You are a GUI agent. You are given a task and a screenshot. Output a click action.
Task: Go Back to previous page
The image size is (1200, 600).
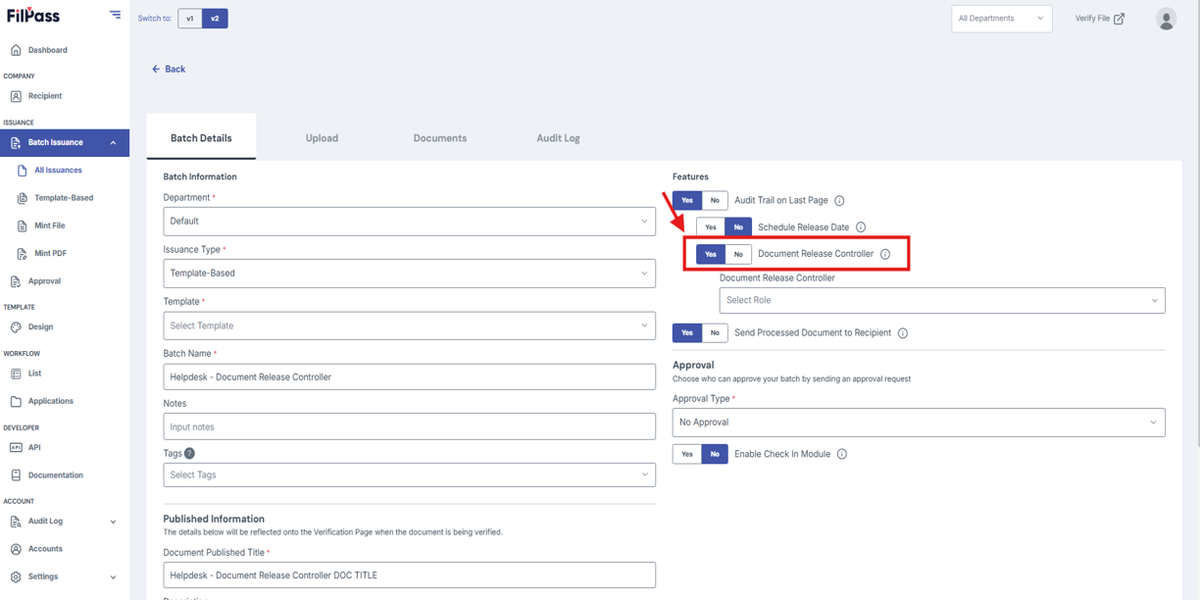169,69
